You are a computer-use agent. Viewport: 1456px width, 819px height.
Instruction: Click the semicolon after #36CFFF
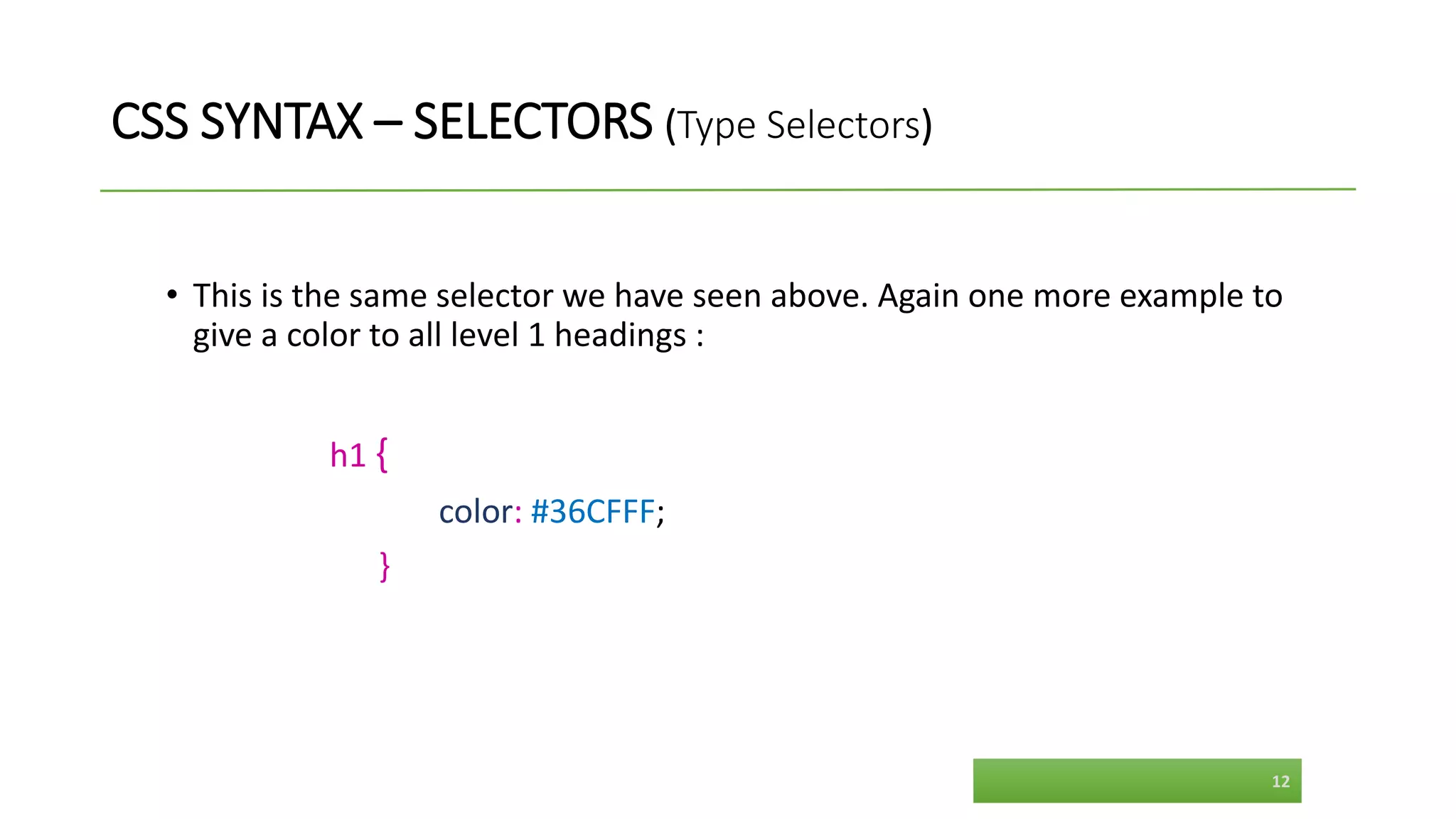(660, 515)
